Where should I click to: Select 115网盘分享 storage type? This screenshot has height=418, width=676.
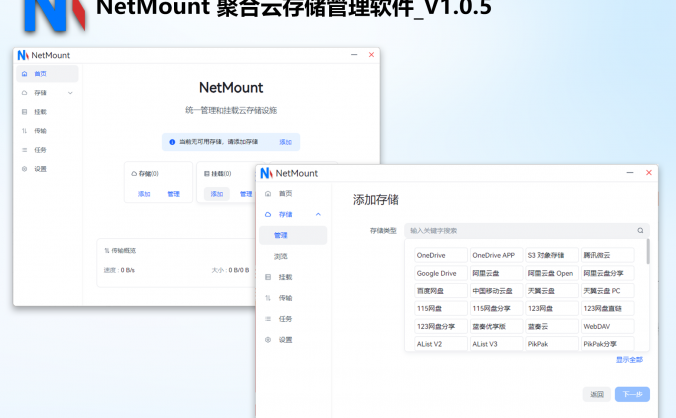pyautogui.click(x=497, y=309)
